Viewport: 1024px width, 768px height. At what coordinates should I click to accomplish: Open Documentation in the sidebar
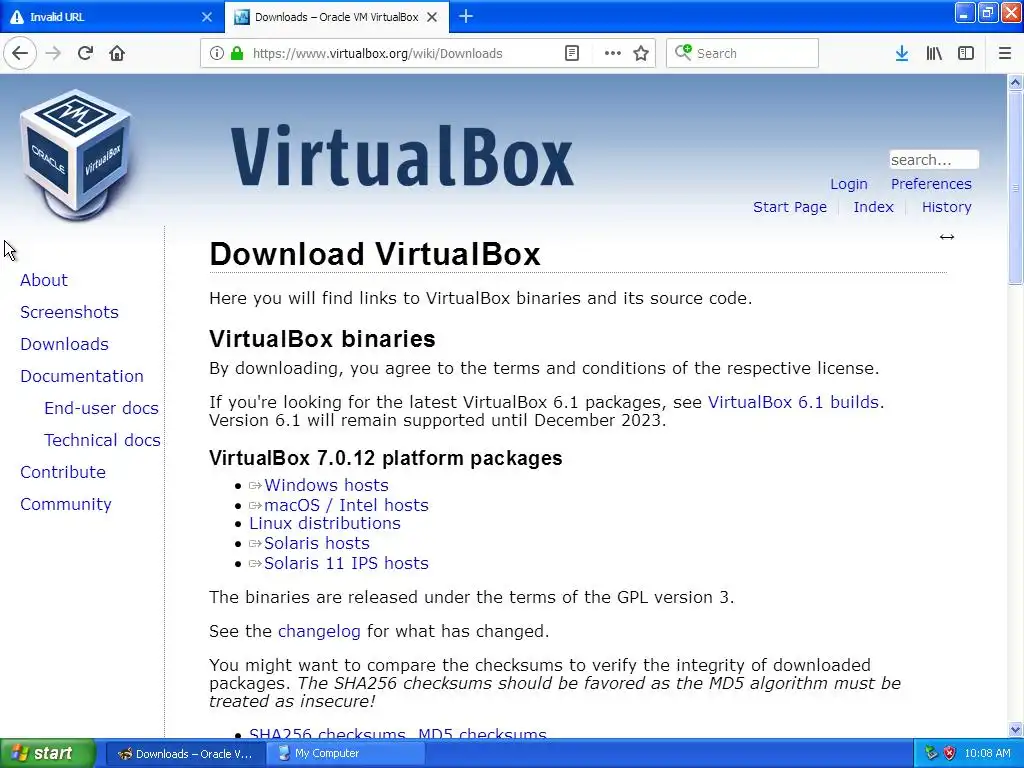tap(82, 376)
